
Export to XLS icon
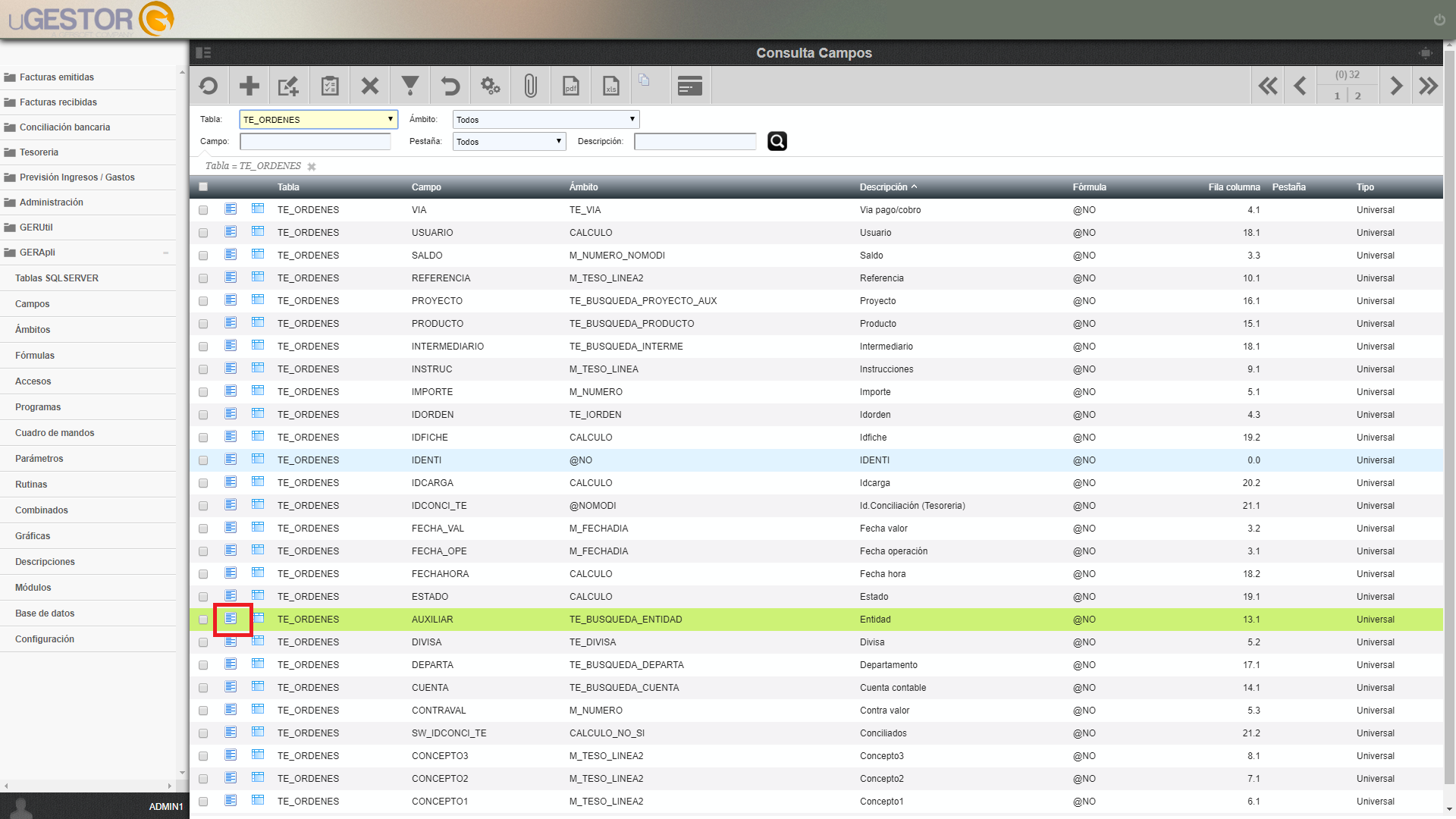611,86
